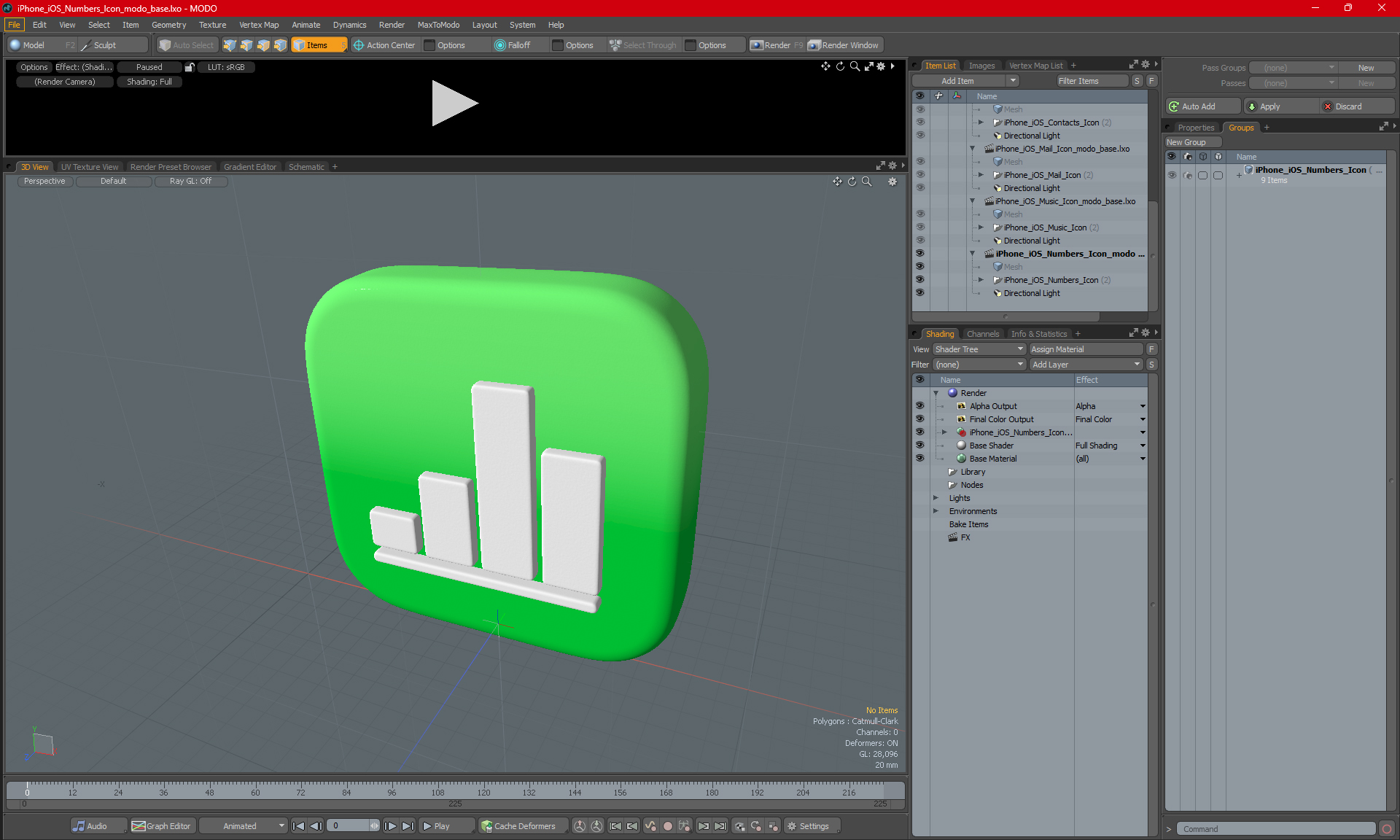1400x840 pixels.
Task: Open the Animated keying dropdown
Action: point(244,826)
